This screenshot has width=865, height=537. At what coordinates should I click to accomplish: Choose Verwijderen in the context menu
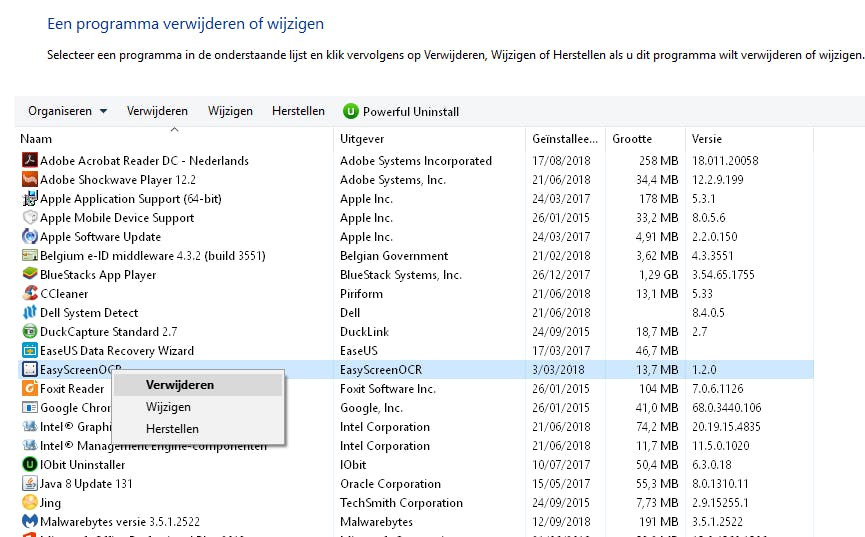click(x=198, y=385)
